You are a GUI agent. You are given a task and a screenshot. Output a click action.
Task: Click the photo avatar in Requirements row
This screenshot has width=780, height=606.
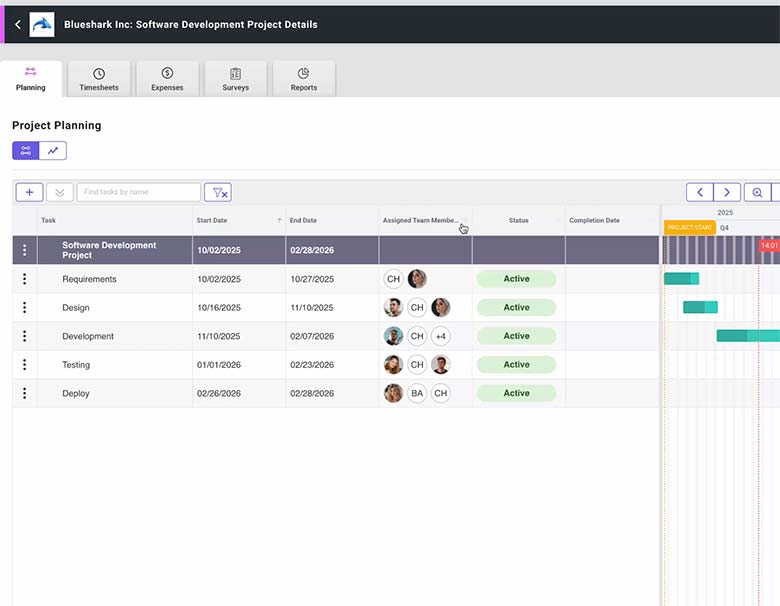tap(417, 279)
